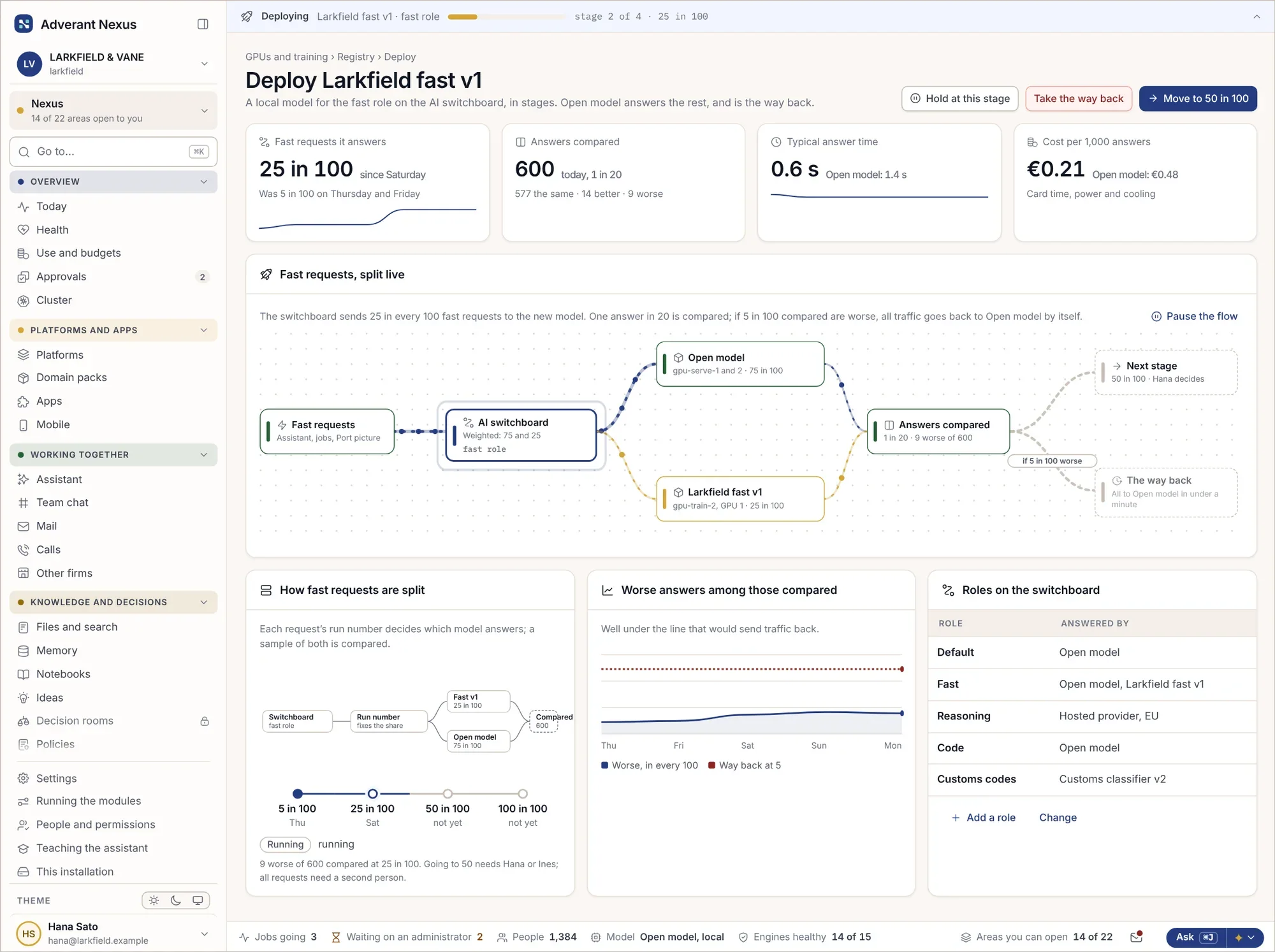Collapse the PLATFORMS AND APPS section

click(113, 330)
